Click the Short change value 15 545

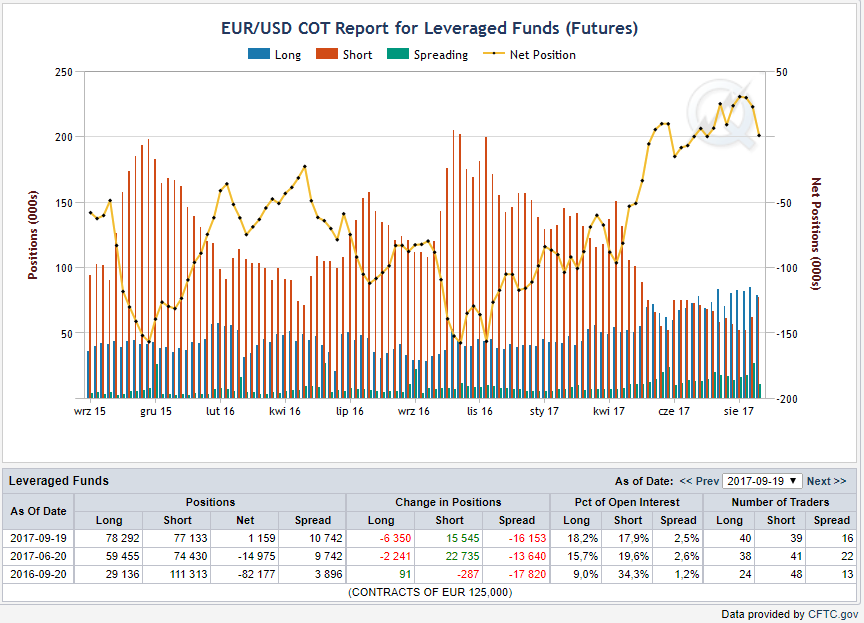tap(463, 538)
